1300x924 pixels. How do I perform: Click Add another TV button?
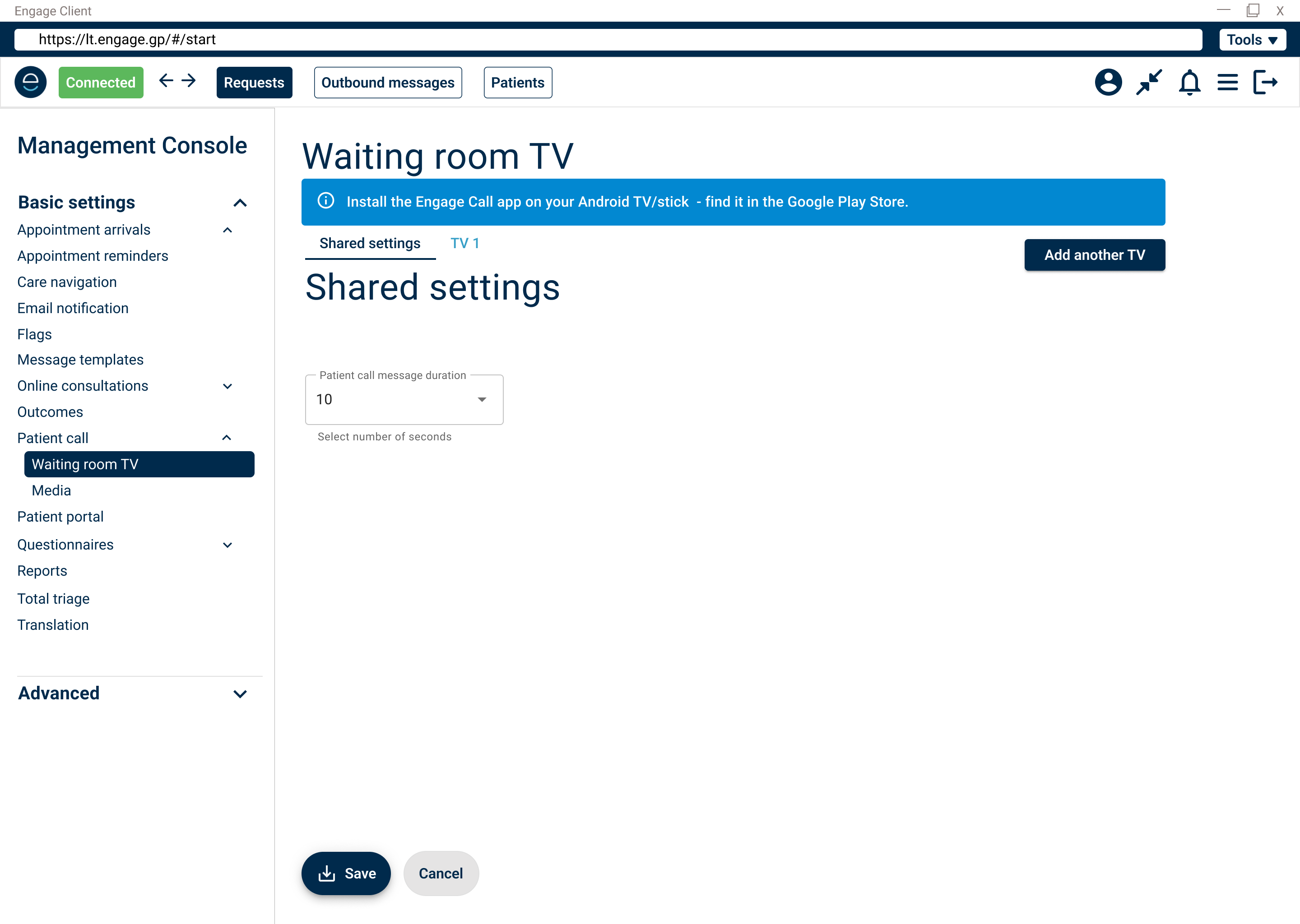pos(1094,255)
